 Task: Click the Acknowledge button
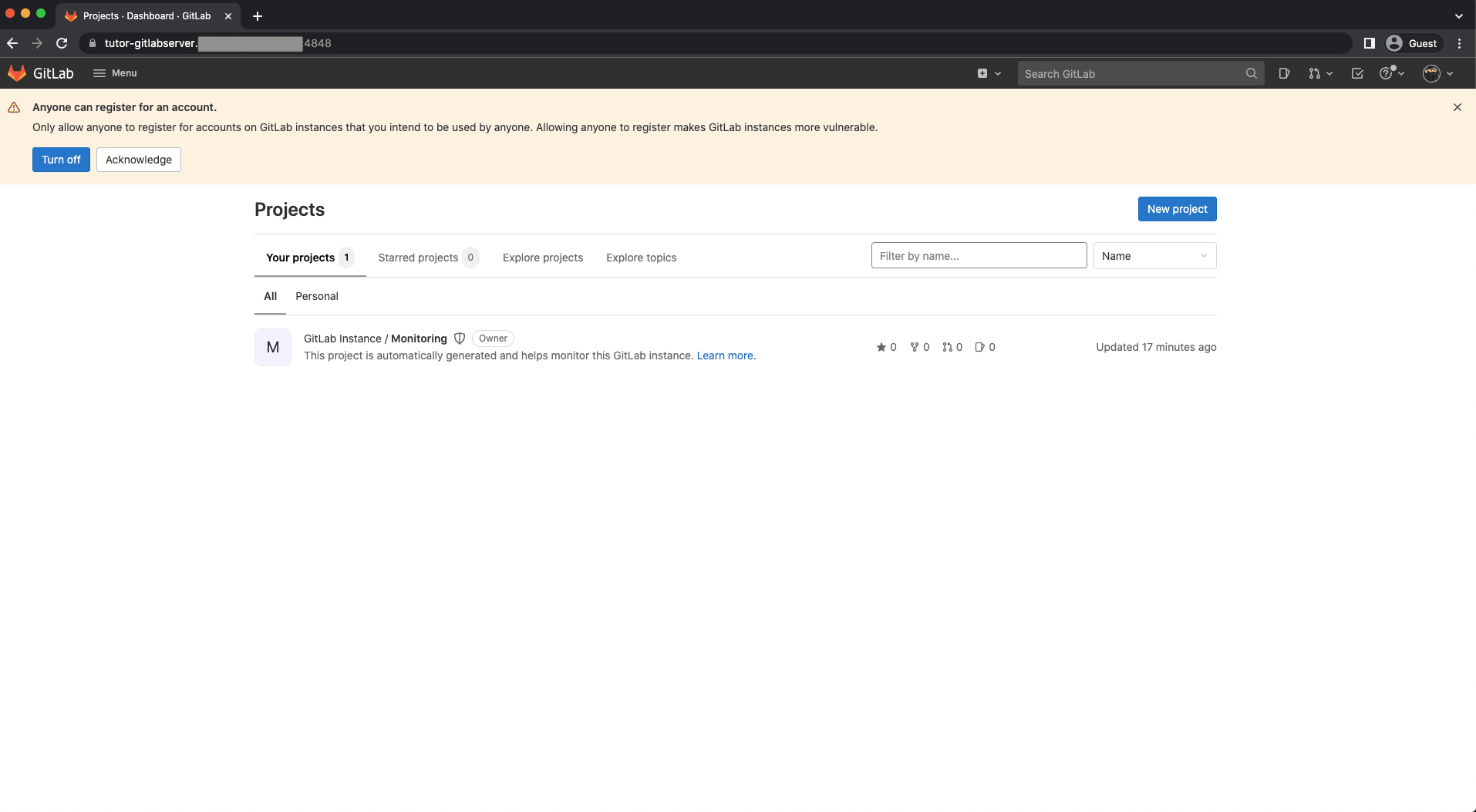click(139, 160)
